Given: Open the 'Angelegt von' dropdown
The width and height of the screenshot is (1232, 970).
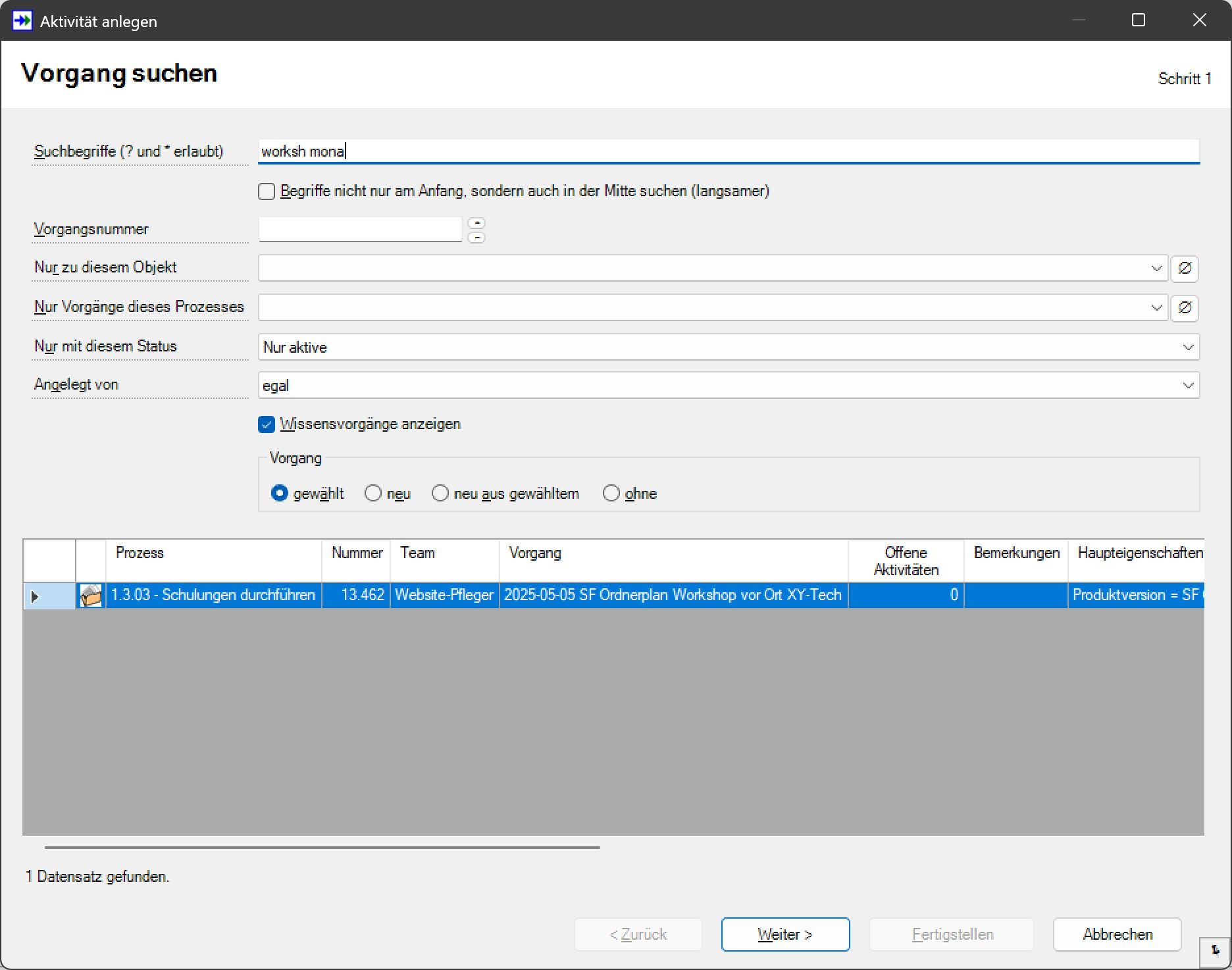Looking at the screenshot, I should pos(1188,385).
